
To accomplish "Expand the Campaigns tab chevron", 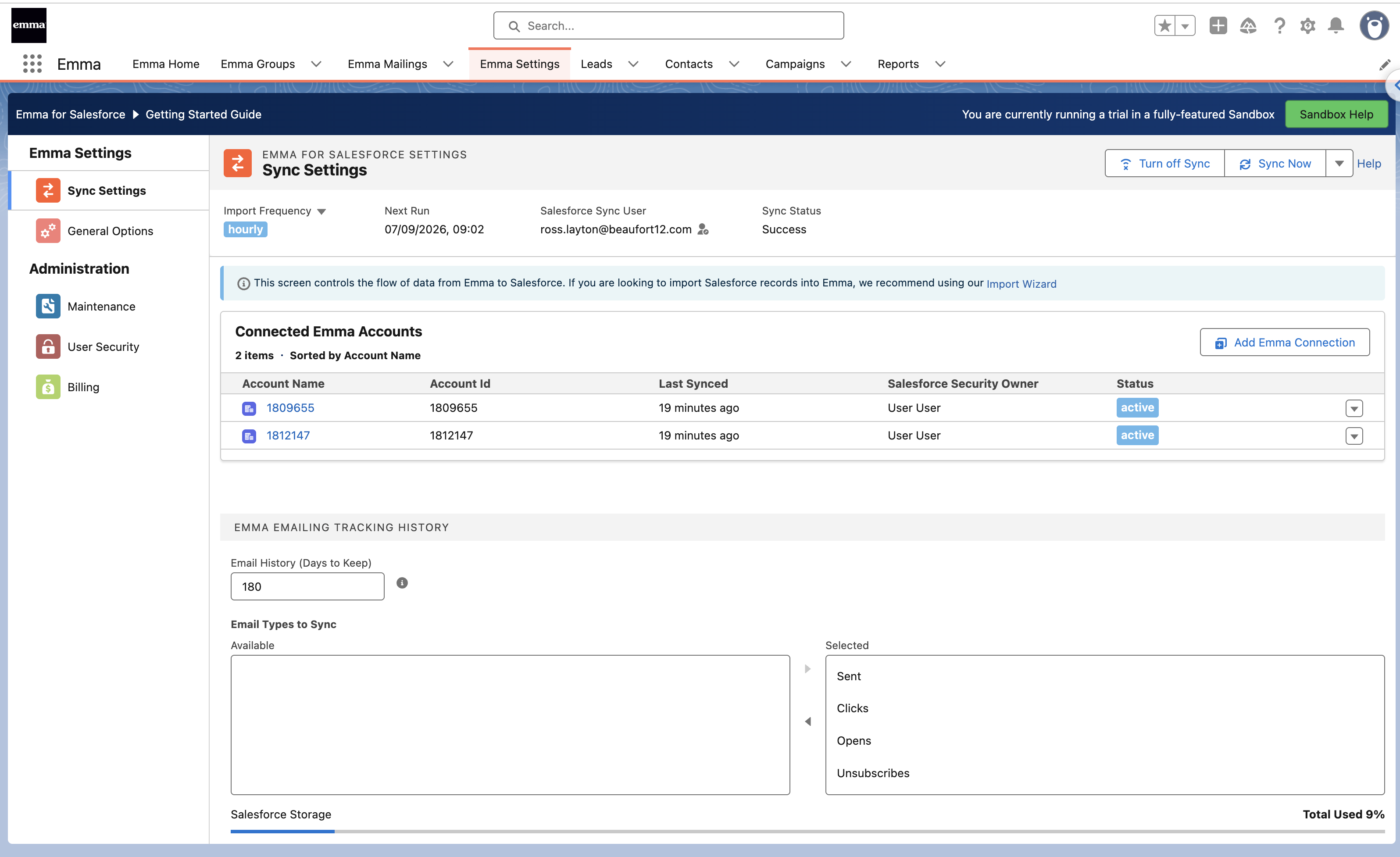I will point(846,64).
